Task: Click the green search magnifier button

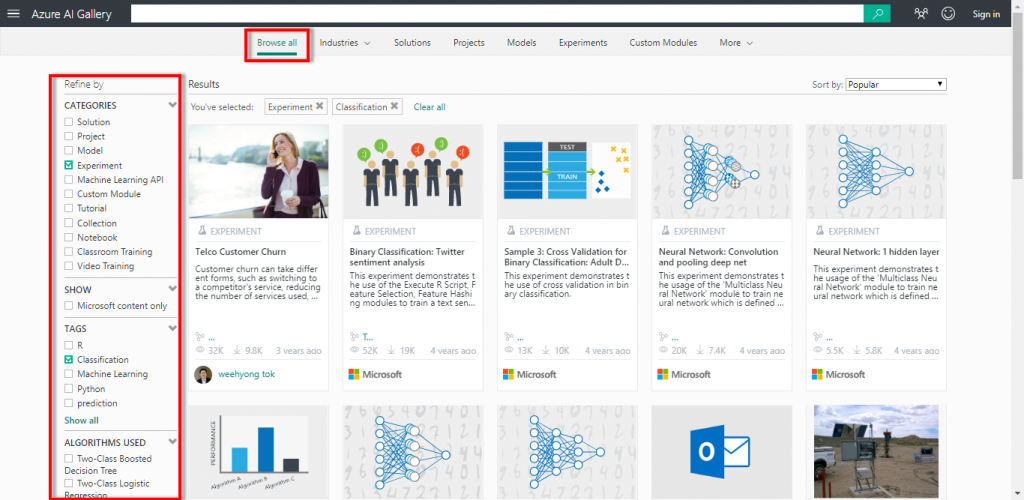Action: tap(877, 14)
